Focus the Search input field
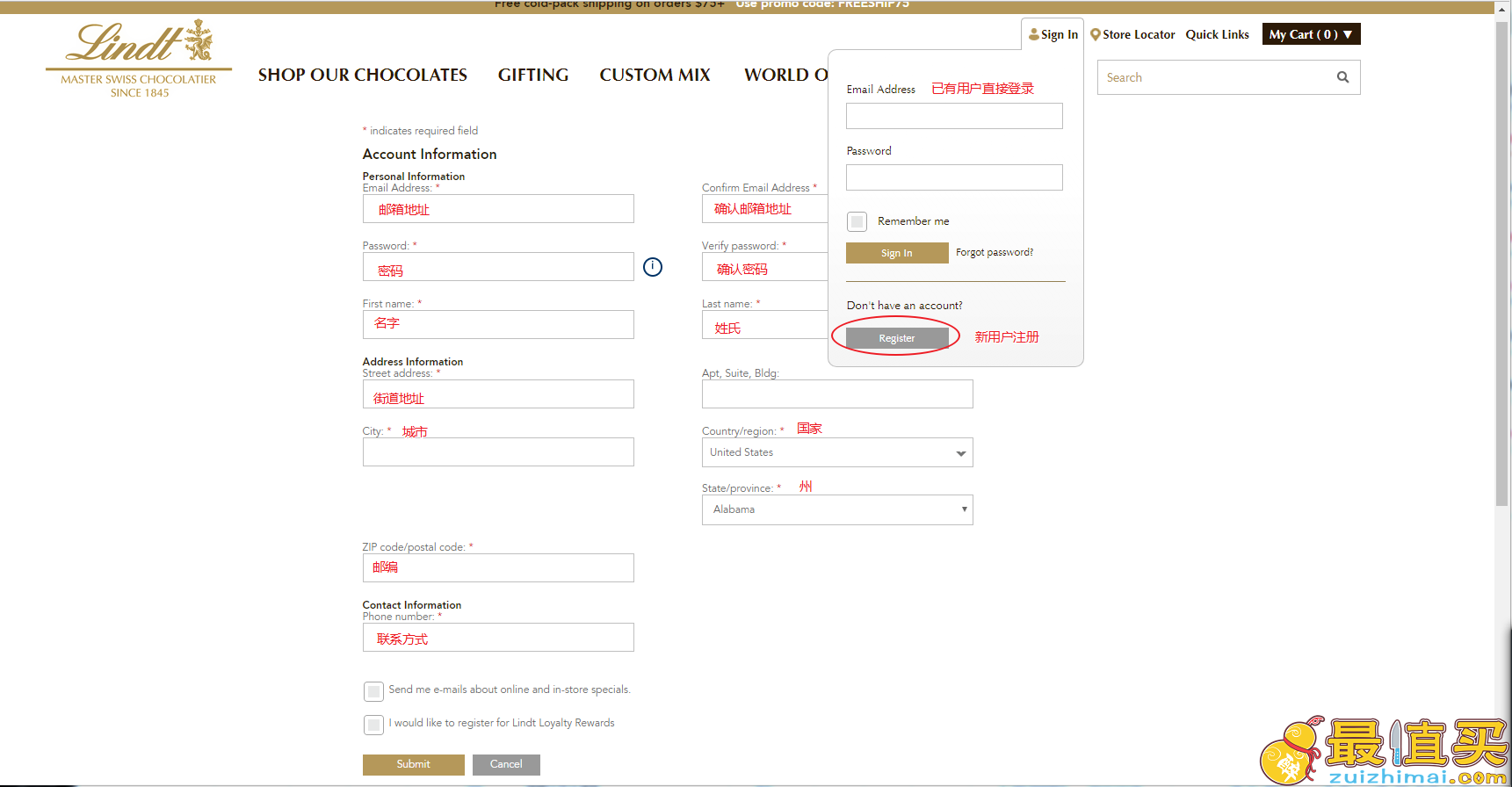1512x787 pixels. tap(1217, 77)
